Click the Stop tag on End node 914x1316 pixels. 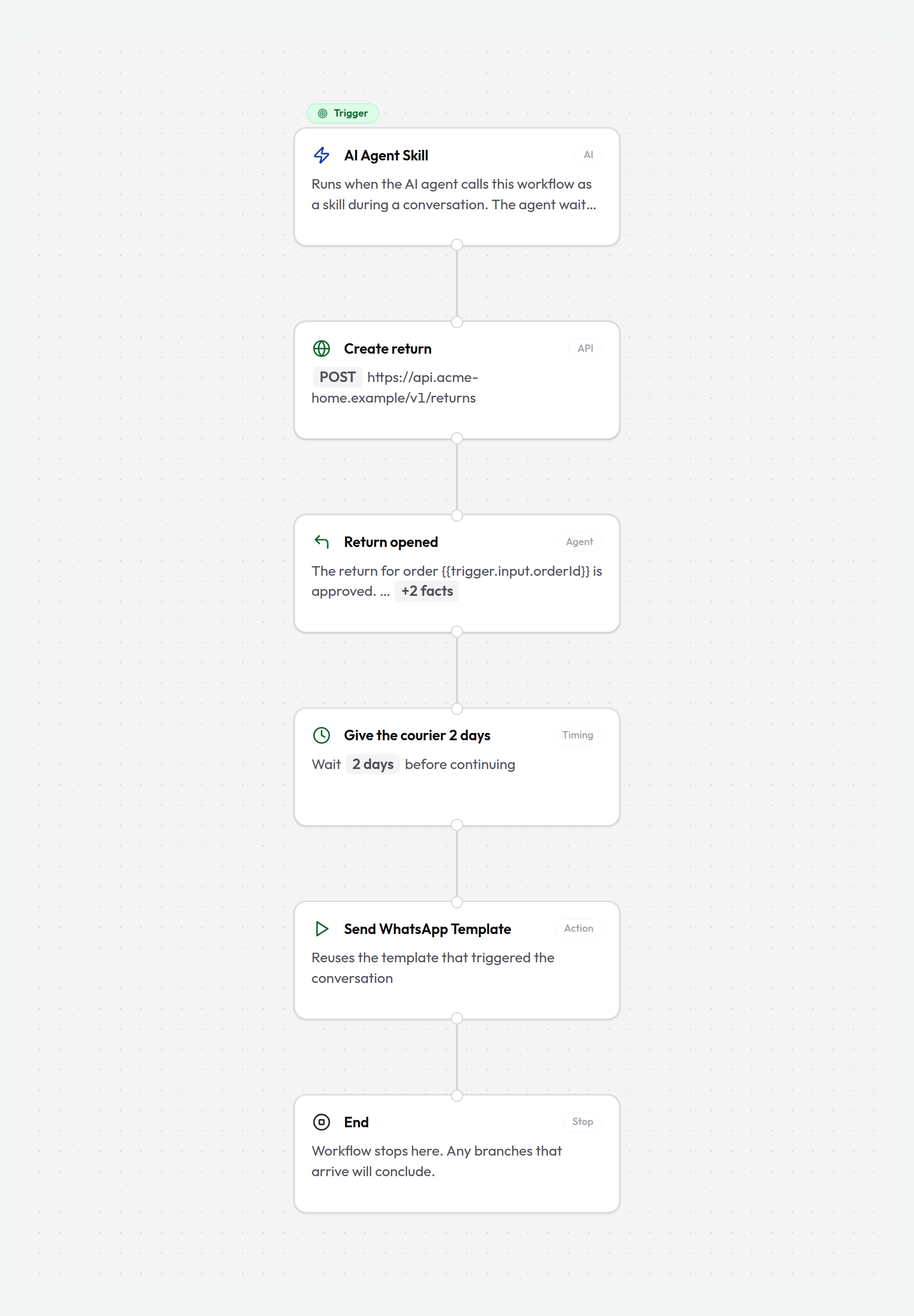click(x=582, y=1121)
